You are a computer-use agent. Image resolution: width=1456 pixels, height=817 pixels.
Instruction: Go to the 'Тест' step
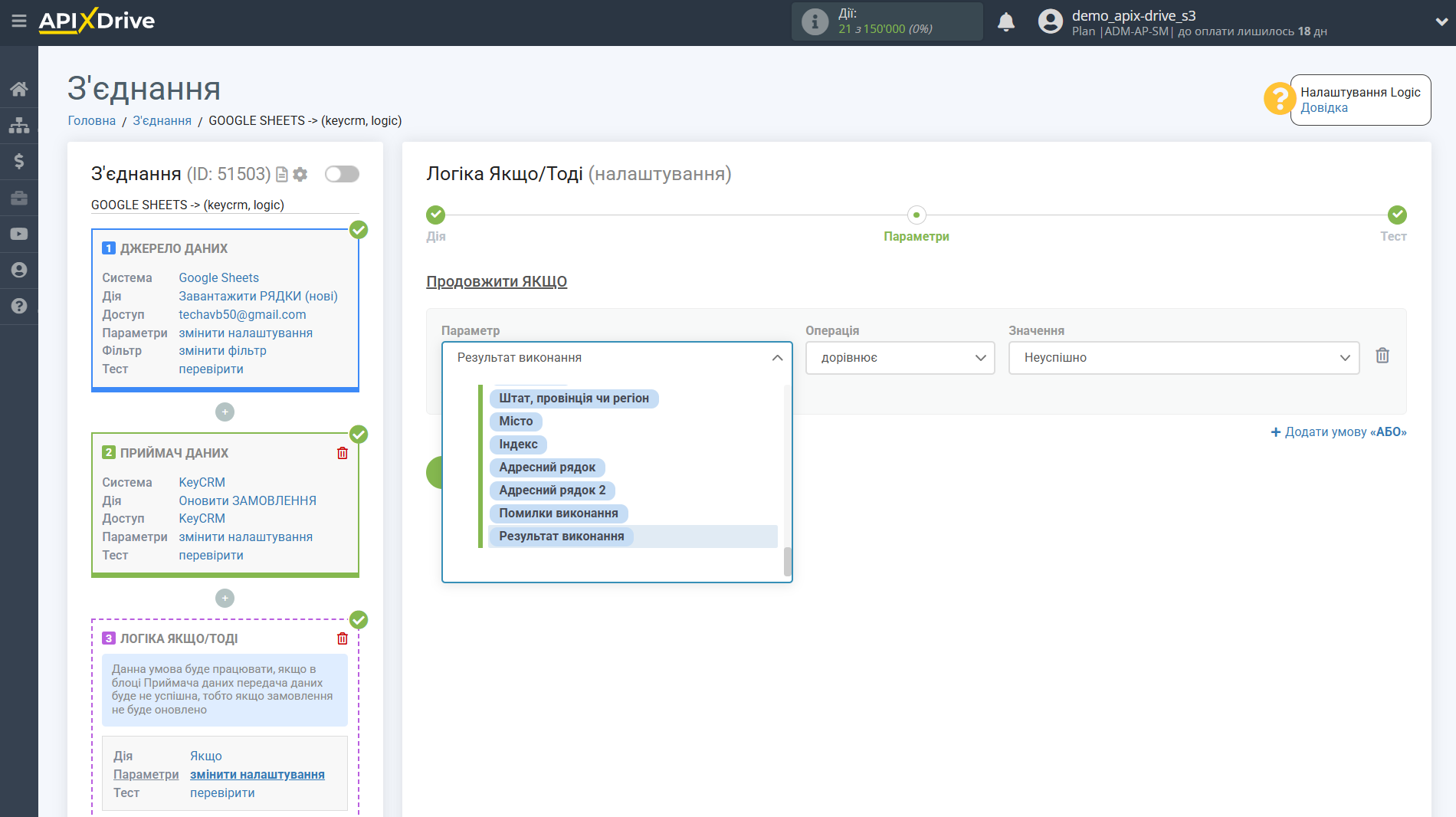pyautogui.click(x=1396, y=215)
